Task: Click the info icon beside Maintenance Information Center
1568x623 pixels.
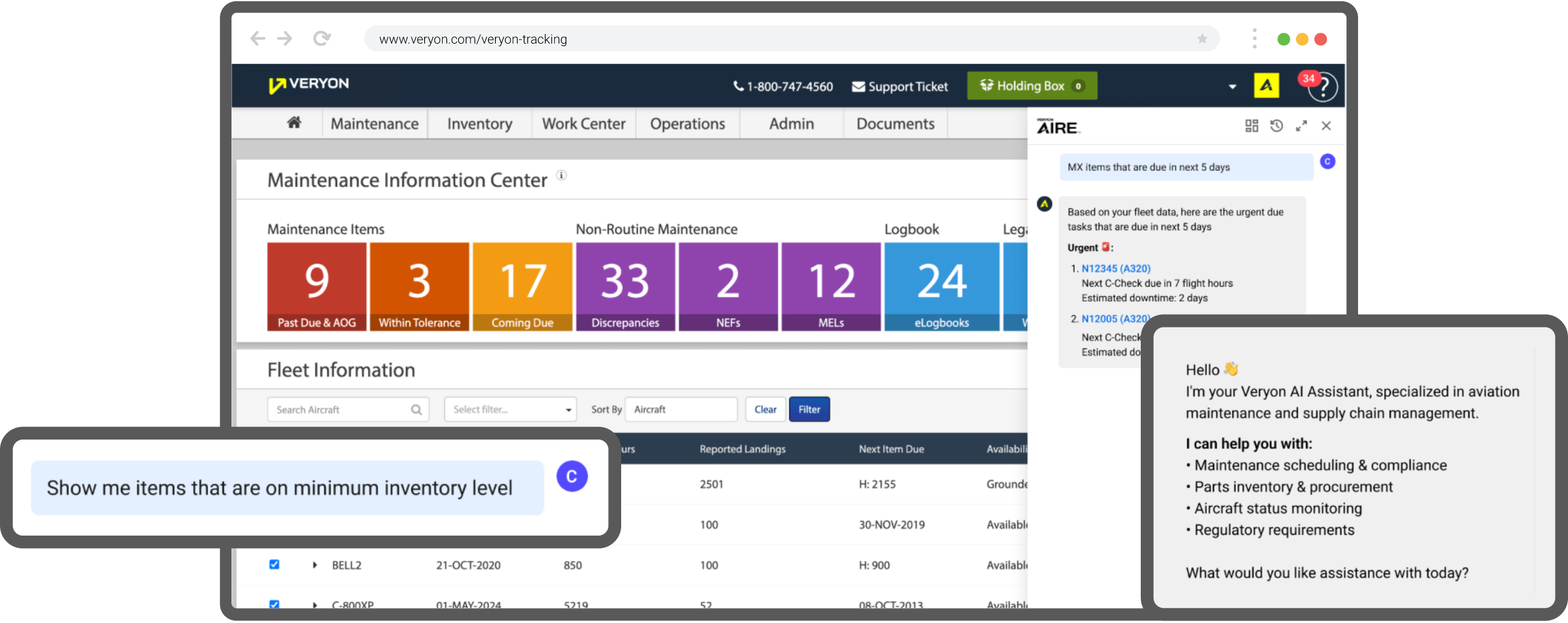Action: (x=561, y=175)
